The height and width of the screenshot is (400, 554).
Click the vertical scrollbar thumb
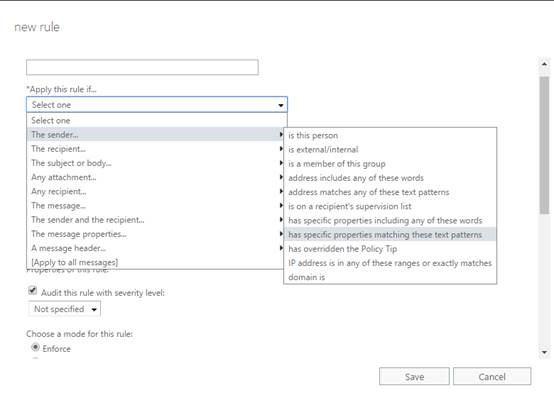(x=544, y=145)
